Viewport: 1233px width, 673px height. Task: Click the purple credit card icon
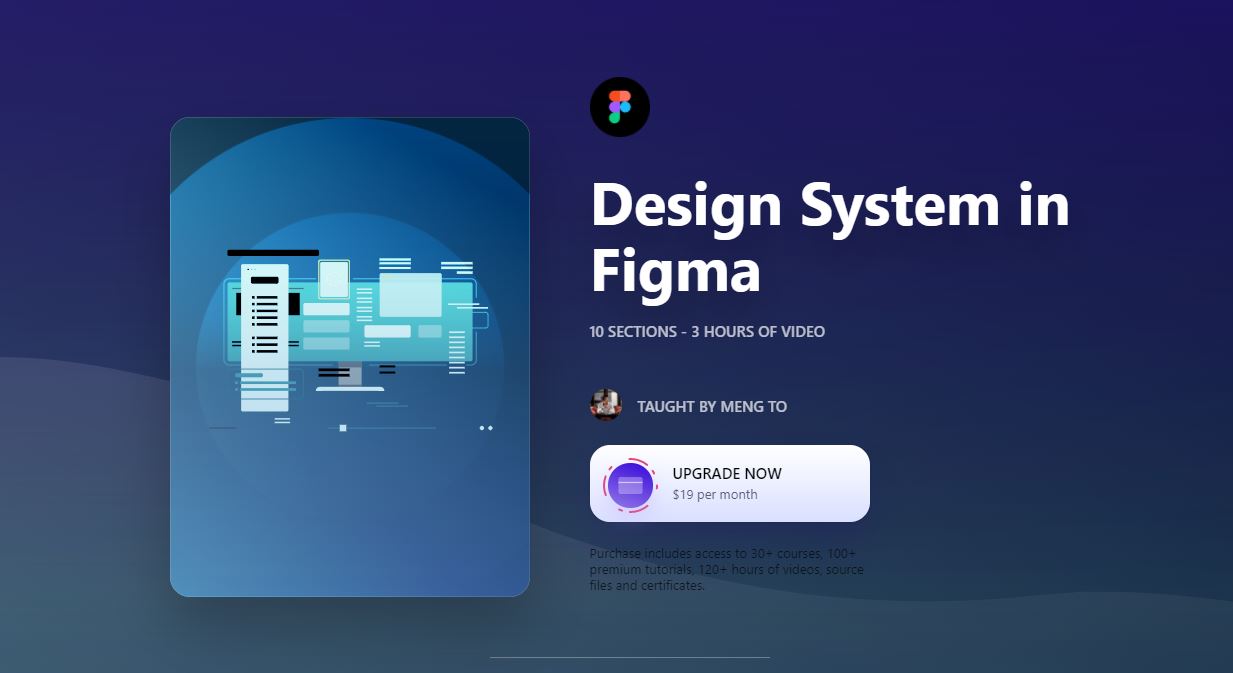coord(630,485)
